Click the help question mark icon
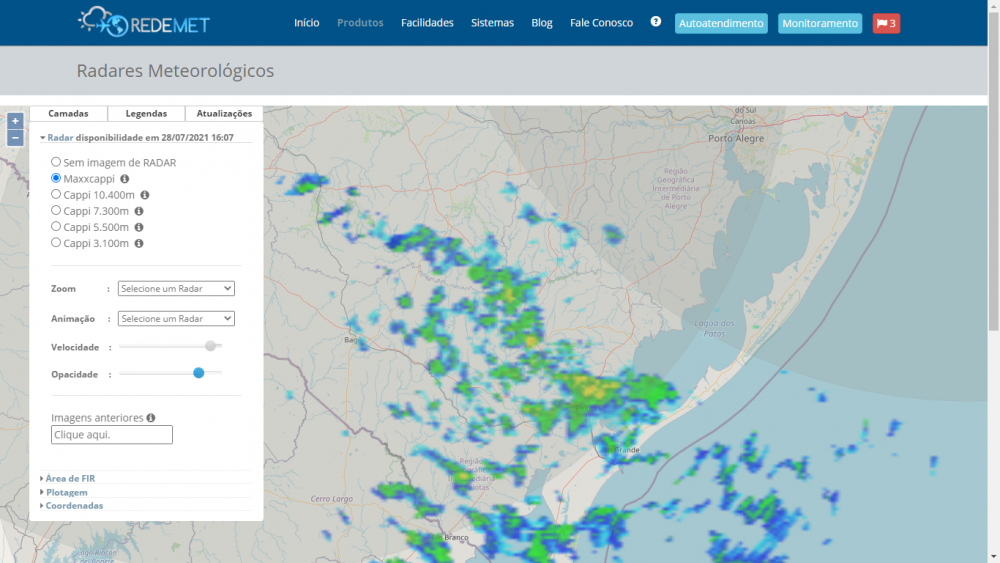 [x=656, y=21]
